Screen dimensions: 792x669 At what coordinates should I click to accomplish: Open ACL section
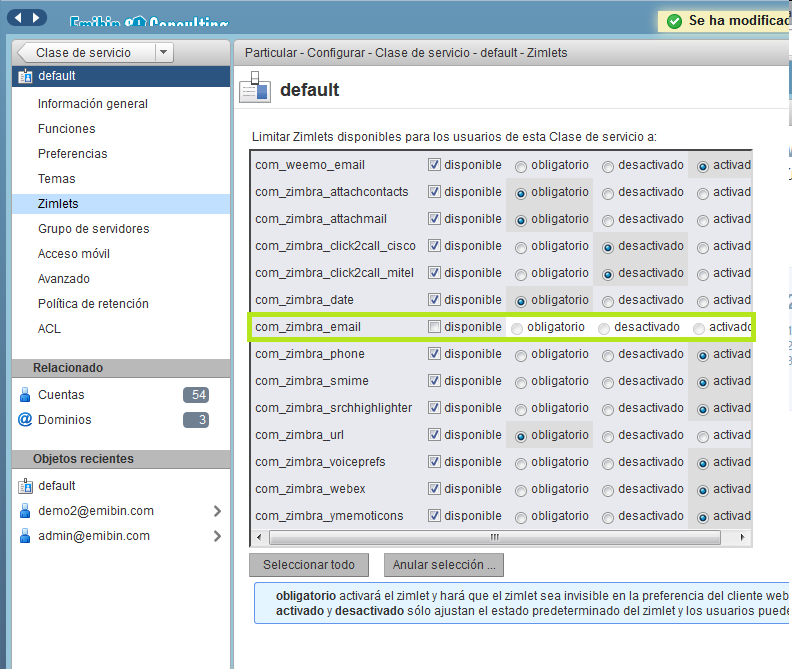point(49,329)
